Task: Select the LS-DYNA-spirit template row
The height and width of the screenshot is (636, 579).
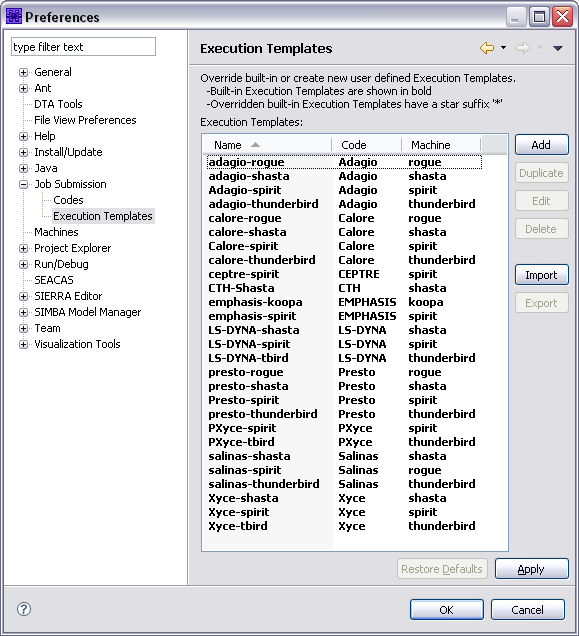Action: click(x=344, y=344)
